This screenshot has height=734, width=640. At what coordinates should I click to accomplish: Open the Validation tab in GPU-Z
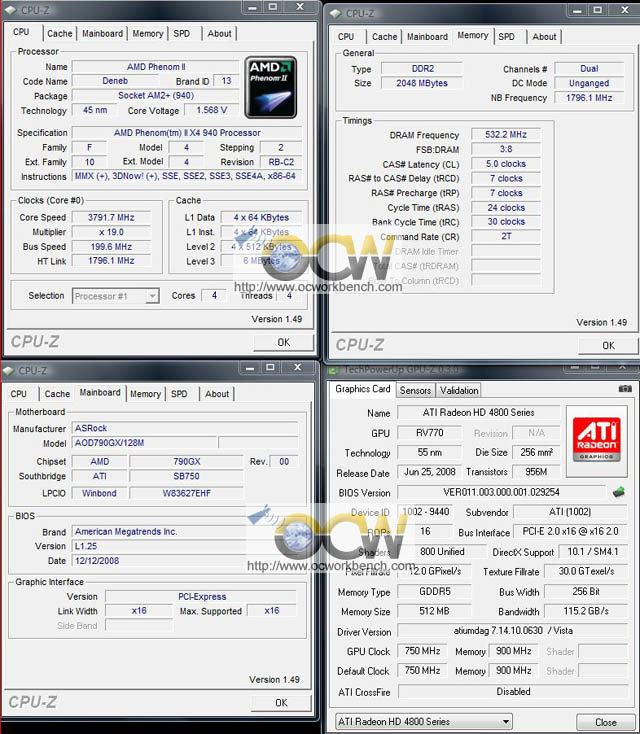[459, 390]
